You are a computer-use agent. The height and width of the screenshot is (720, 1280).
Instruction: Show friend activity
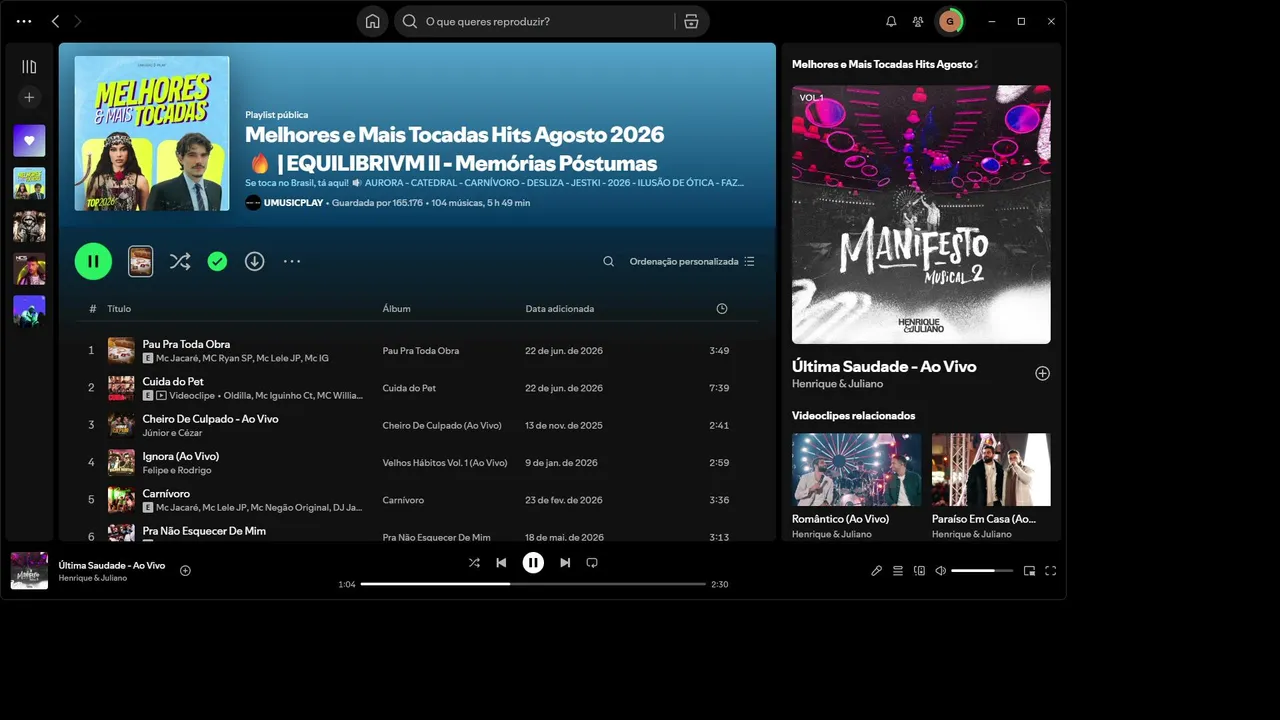coord(918,21)
